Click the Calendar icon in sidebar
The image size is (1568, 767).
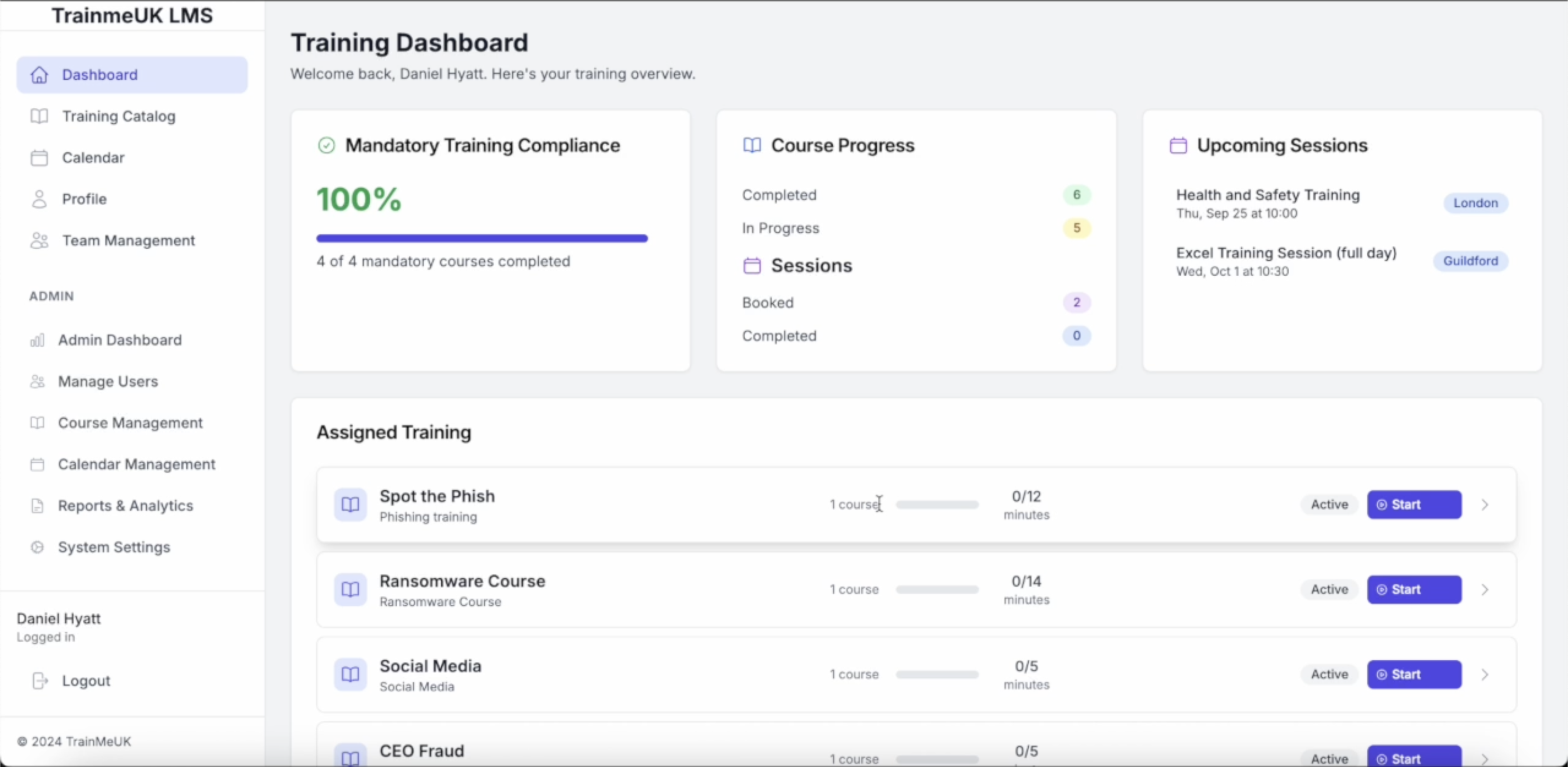pyautogui.click(x=39, y=158)
